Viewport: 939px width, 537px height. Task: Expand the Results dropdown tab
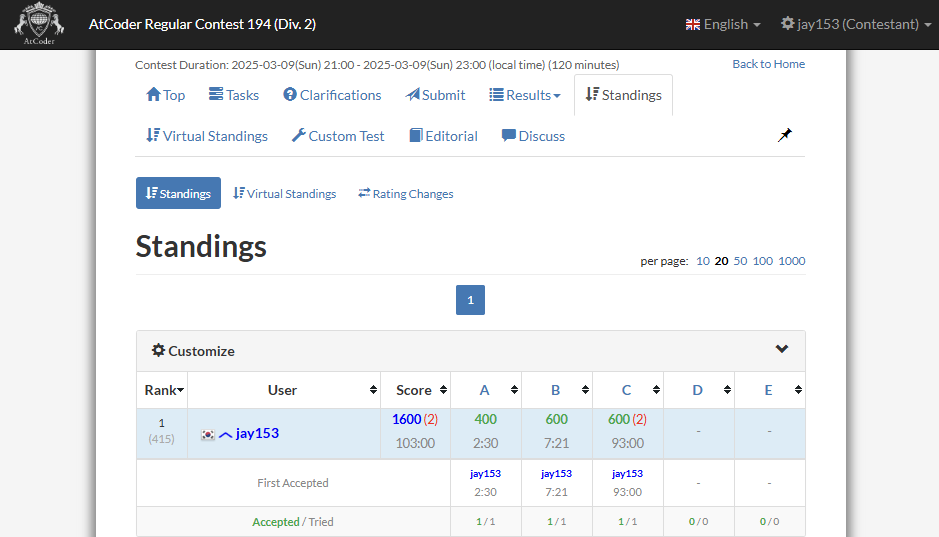pos(525,95)
